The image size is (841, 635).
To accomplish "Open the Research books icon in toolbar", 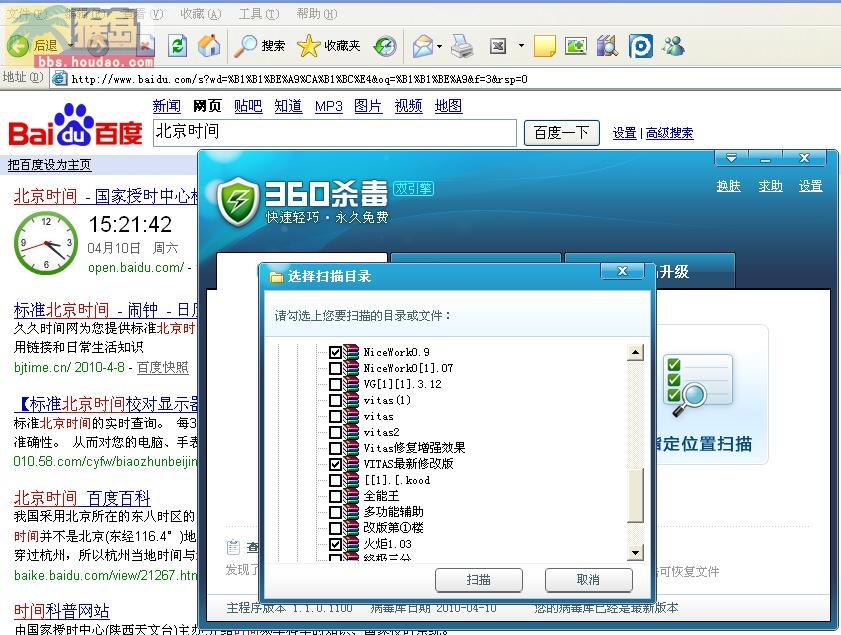I will [607, 46].
